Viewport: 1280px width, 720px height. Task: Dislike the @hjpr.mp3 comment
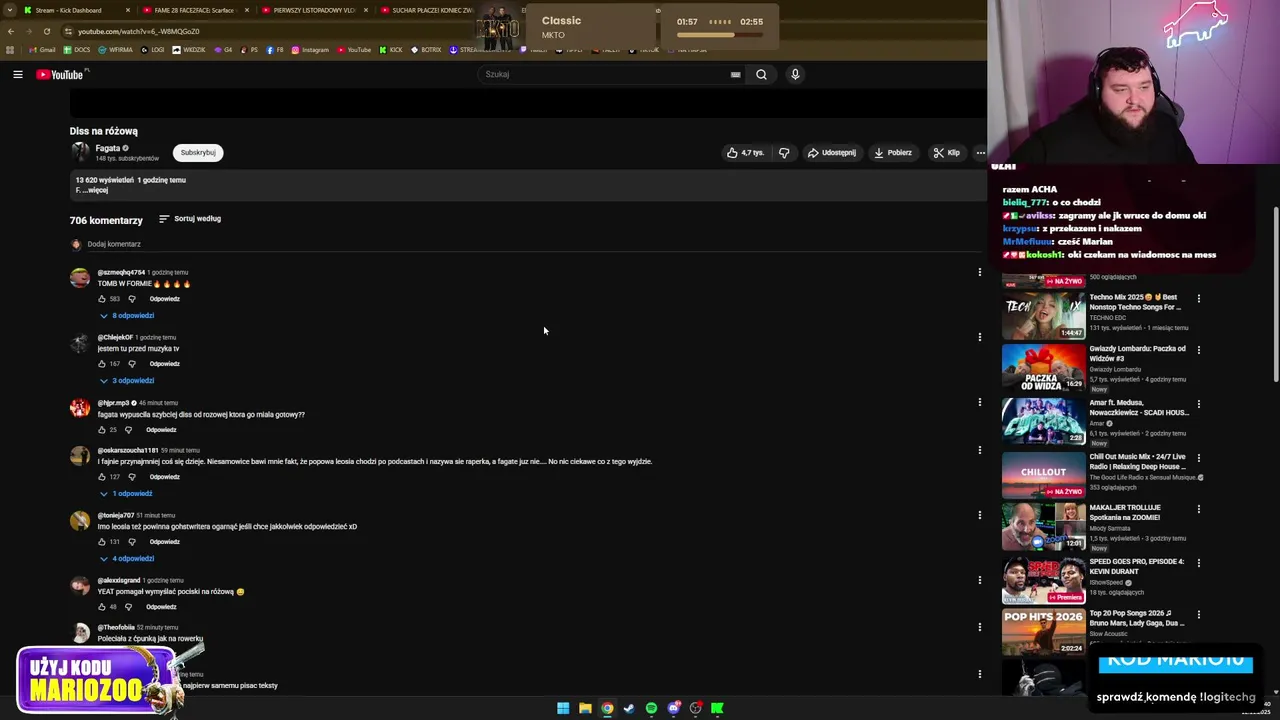pos(128,430)
